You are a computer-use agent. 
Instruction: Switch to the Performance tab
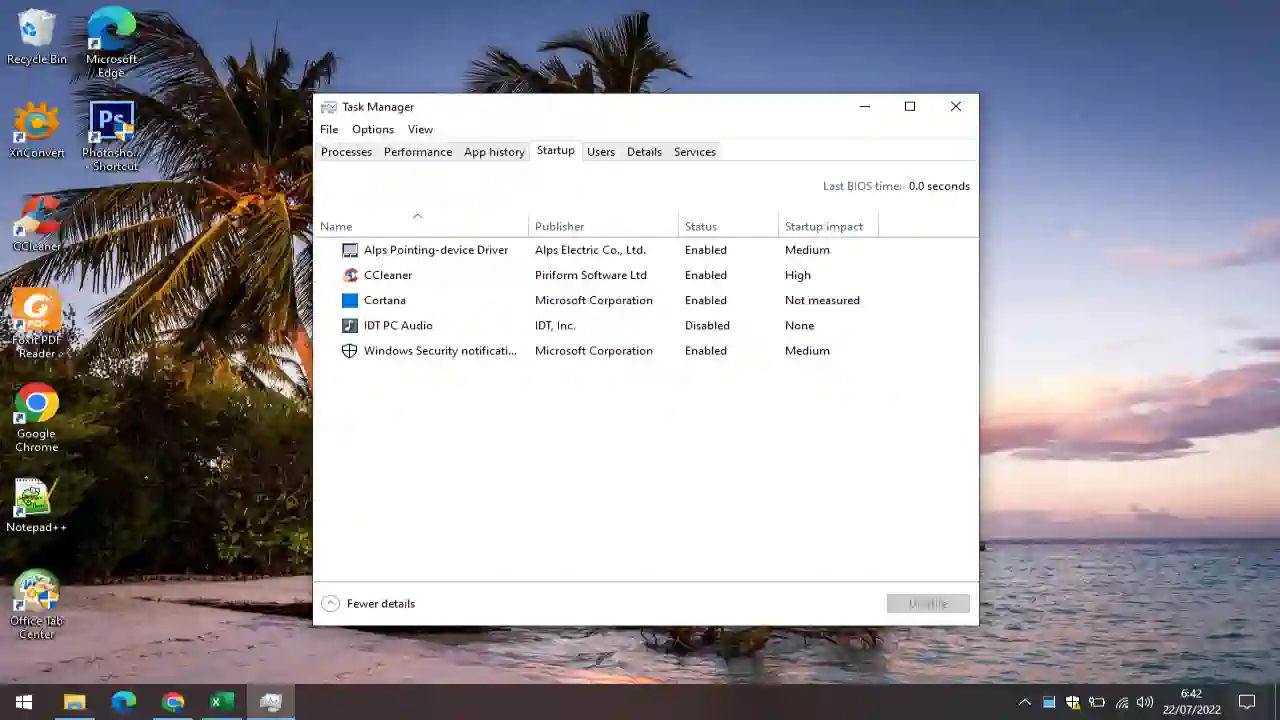pos(418,152)
